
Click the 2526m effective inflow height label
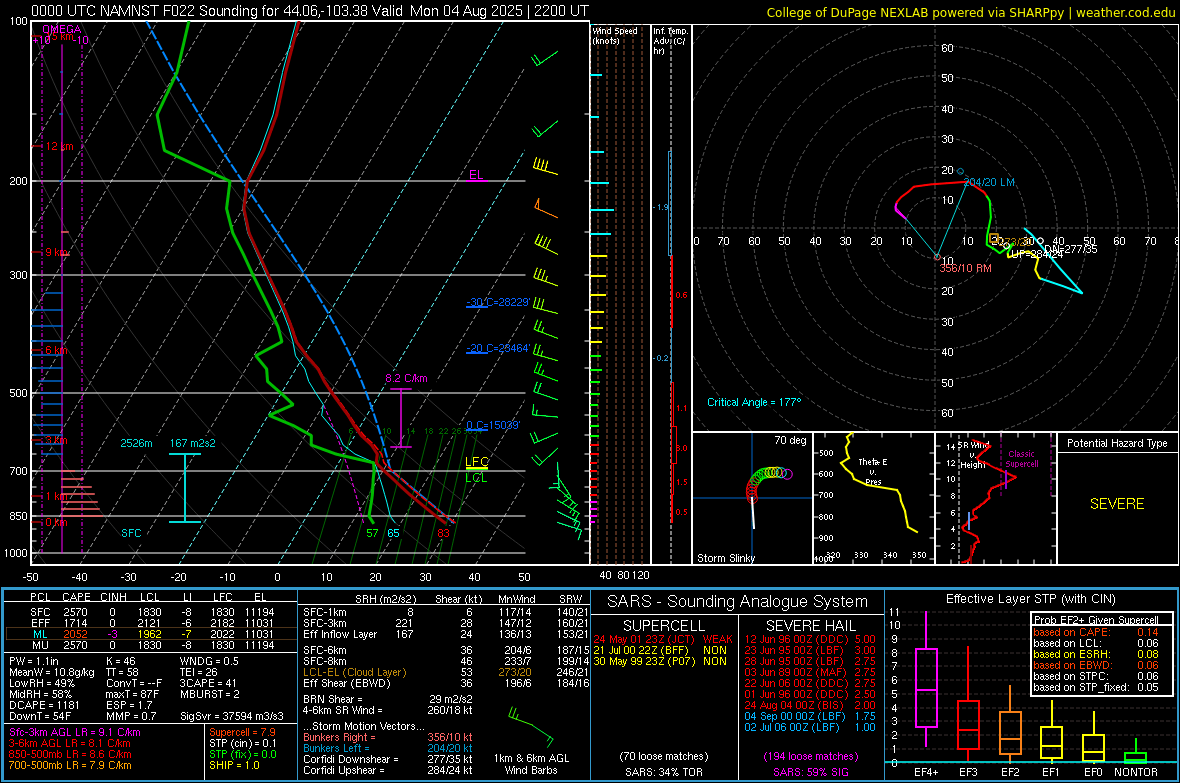coord(136,443)
